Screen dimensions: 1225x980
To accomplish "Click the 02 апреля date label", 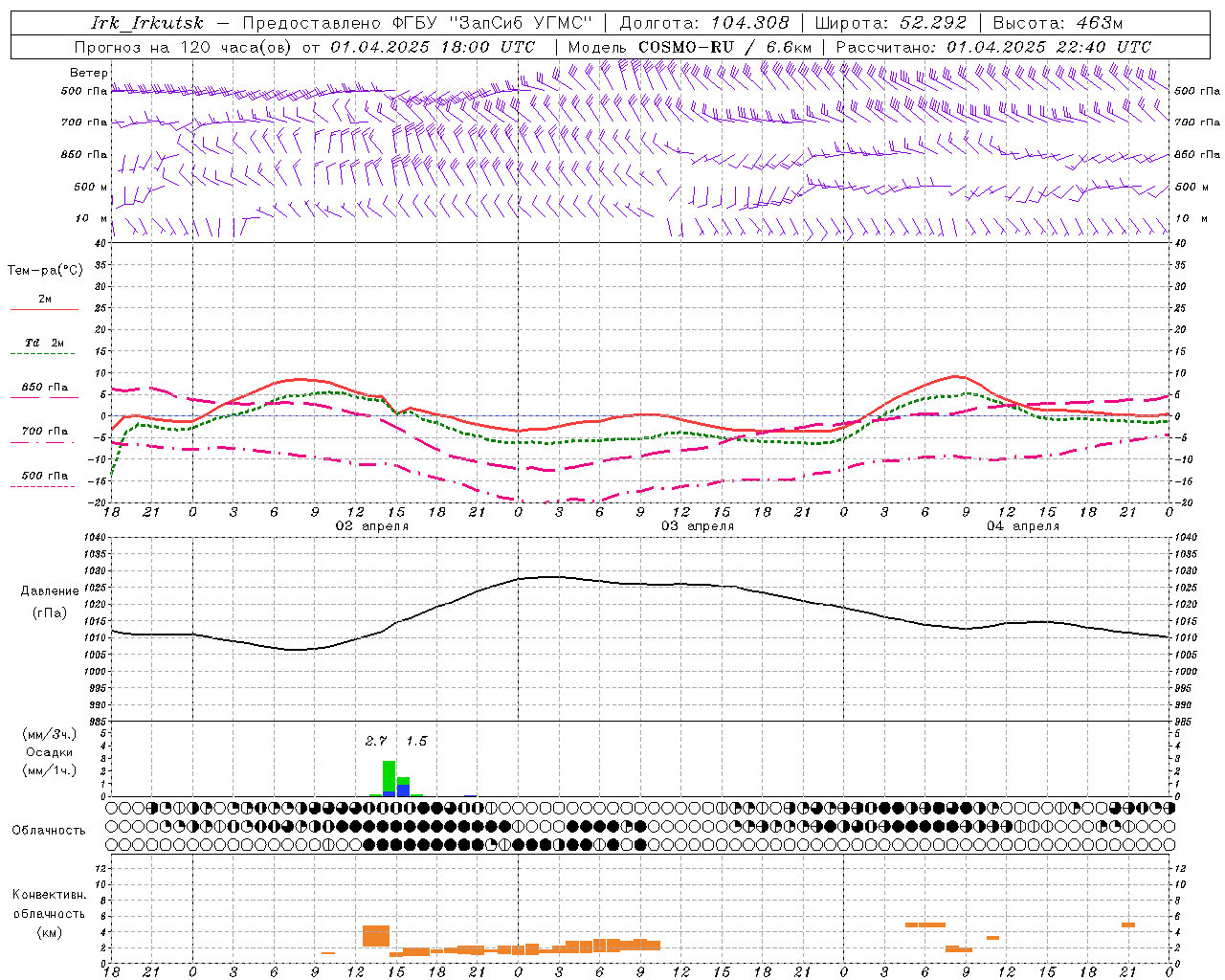I will 371,526.
